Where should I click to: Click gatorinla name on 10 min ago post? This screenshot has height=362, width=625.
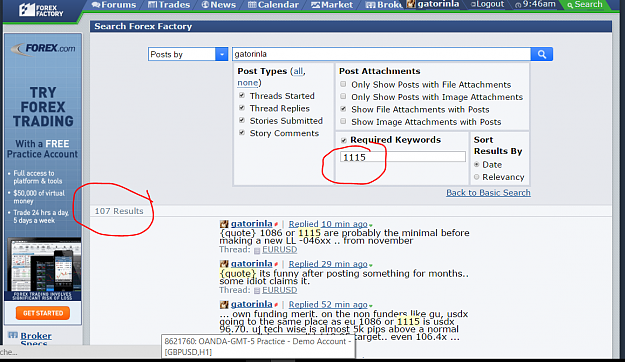(x=252, y=224)
